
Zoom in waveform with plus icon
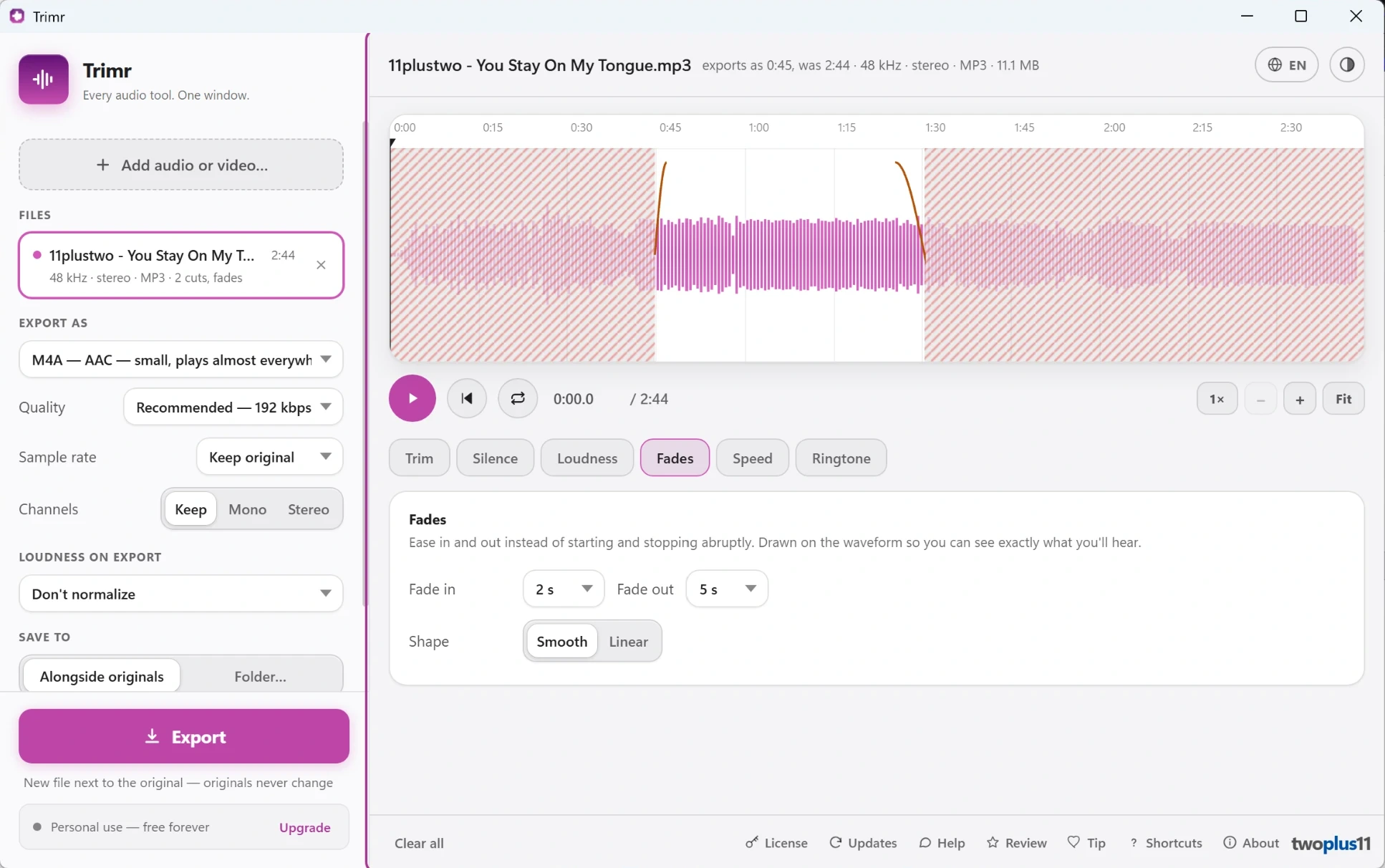(x=1300, y=399)
